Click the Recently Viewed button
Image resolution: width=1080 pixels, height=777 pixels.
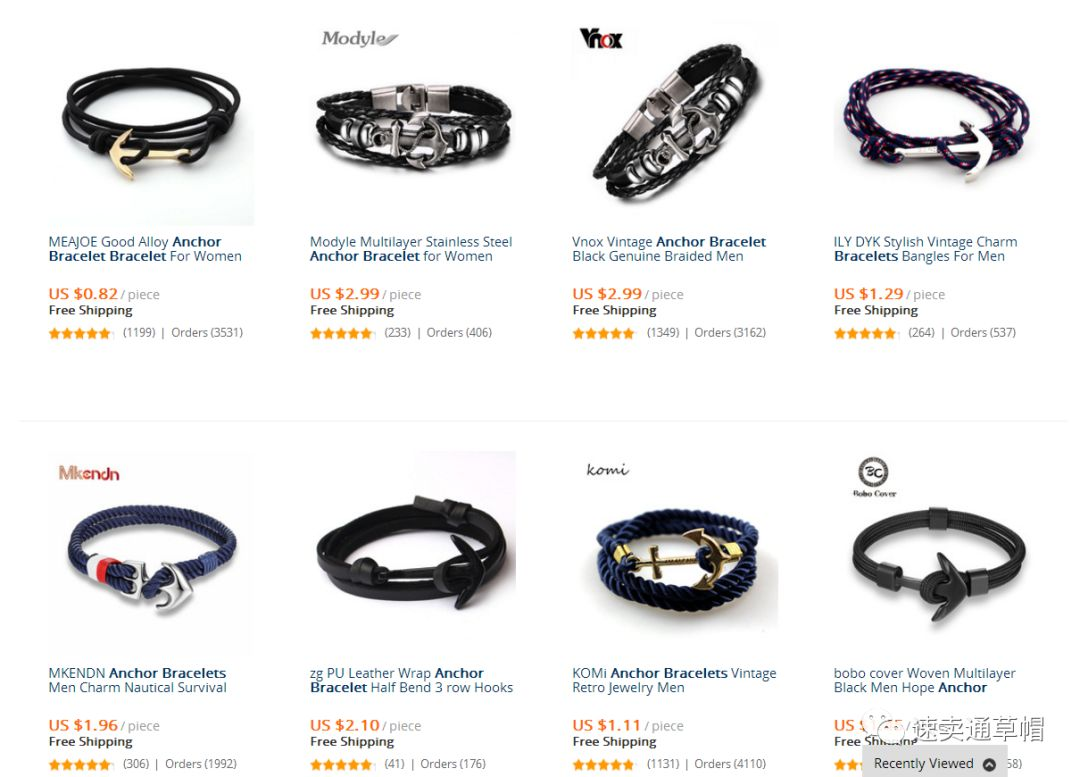coord(934,763)
